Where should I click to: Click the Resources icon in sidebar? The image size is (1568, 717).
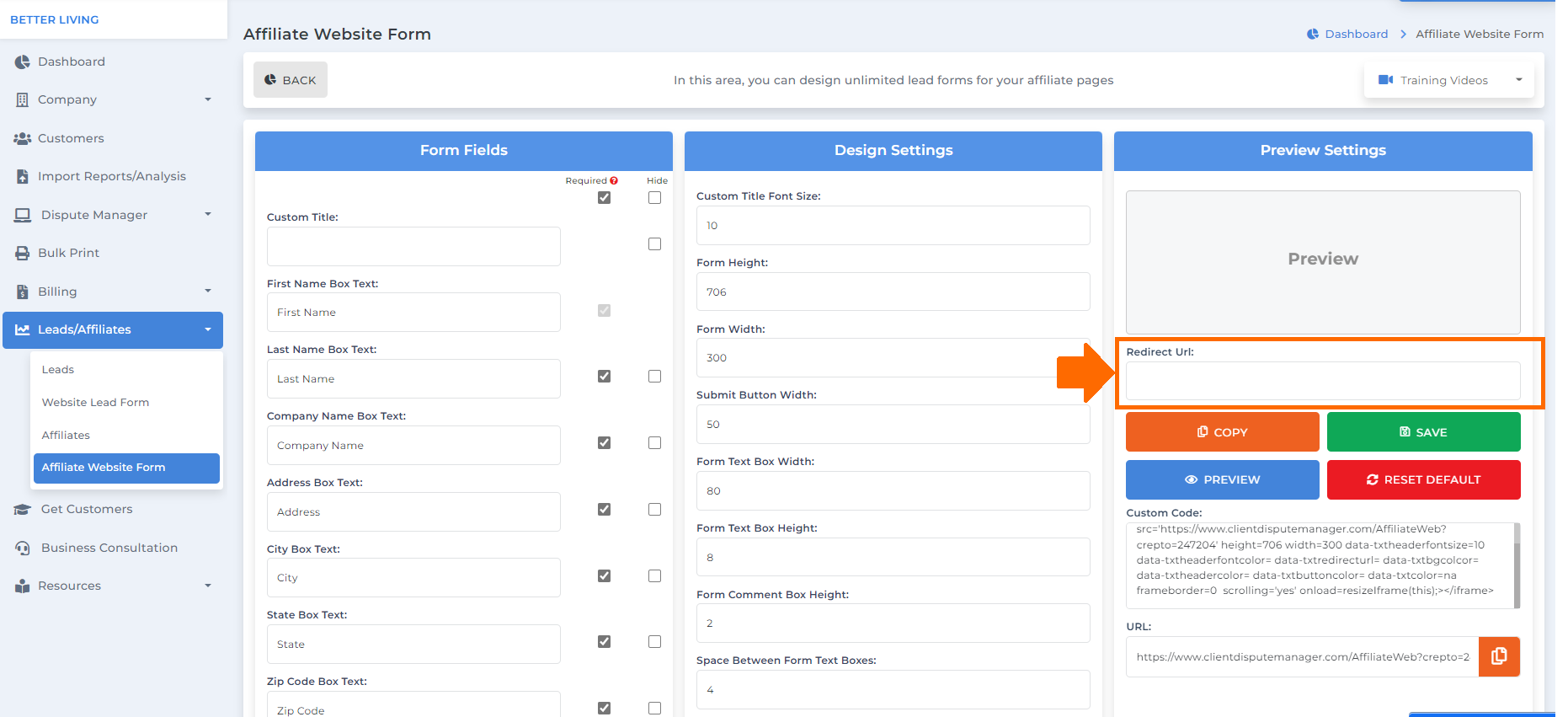coord(23,586)
